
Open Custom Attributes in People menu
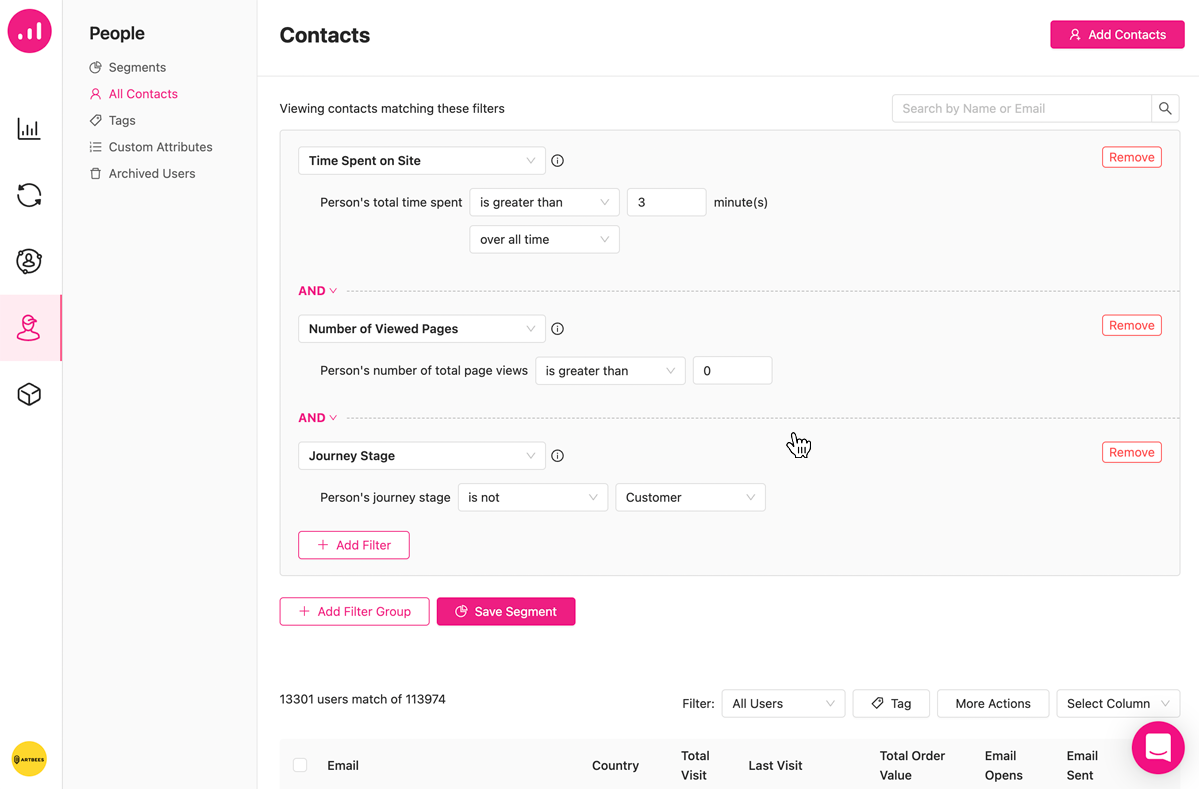tap(160, 147)
